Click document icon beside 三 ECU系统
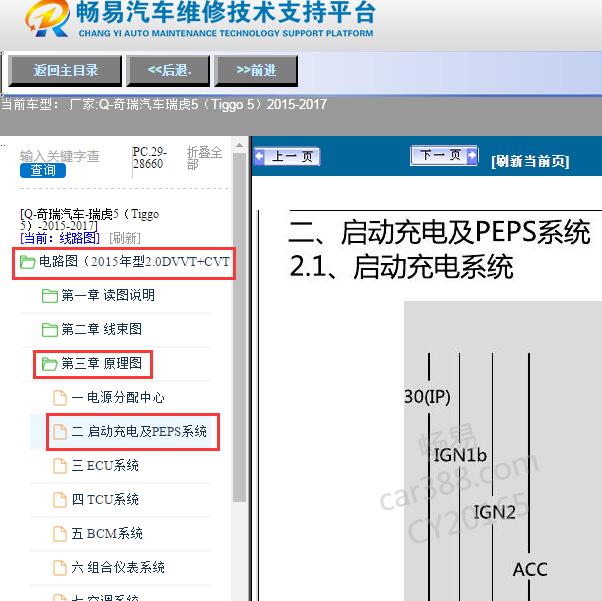Screen dimensions: 602x601 tap(60, 465)
